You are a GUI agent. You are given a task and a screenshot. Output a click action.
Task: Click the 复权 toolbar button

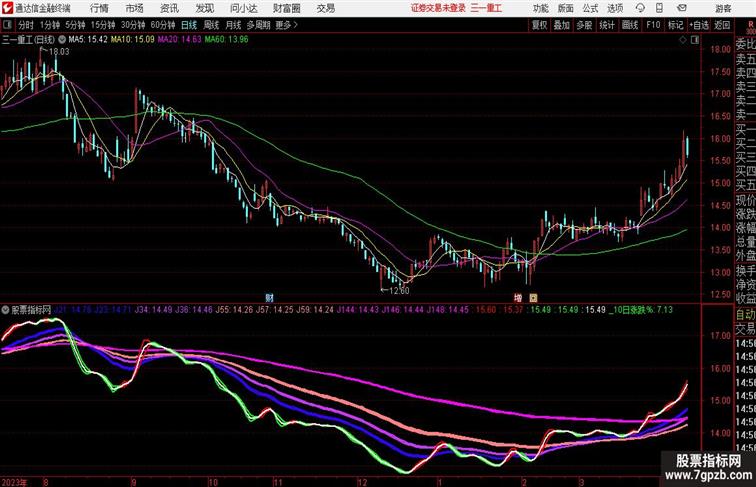point(540,25)
